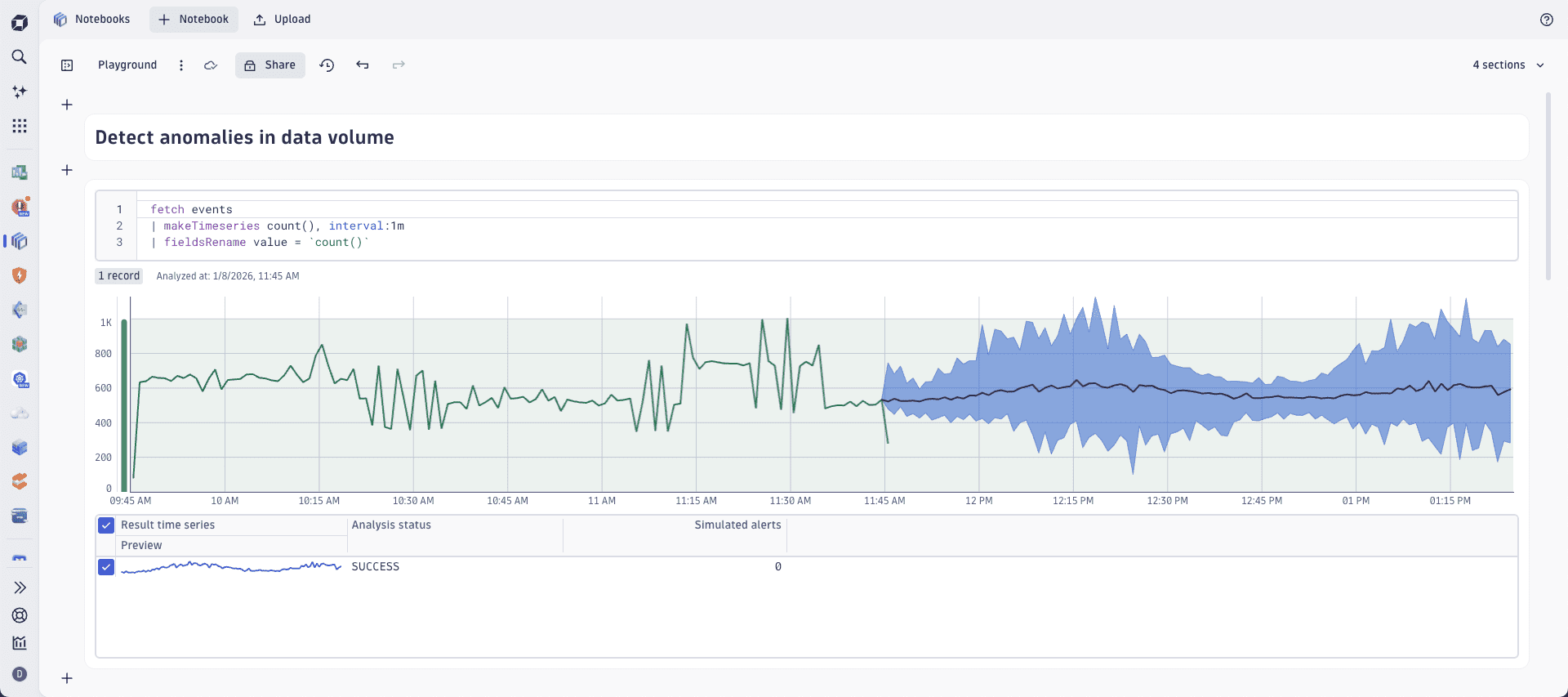
Task: Open search from the left sidebar
Action: [x=20, y=56]
